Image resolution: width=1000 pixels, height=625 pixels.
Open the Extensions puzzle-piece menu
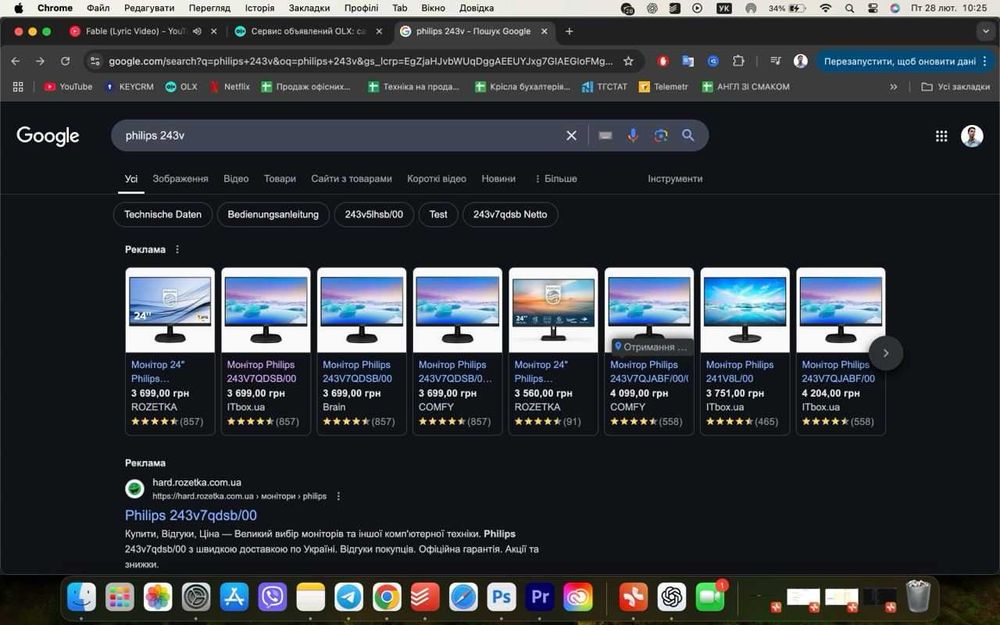738,61
